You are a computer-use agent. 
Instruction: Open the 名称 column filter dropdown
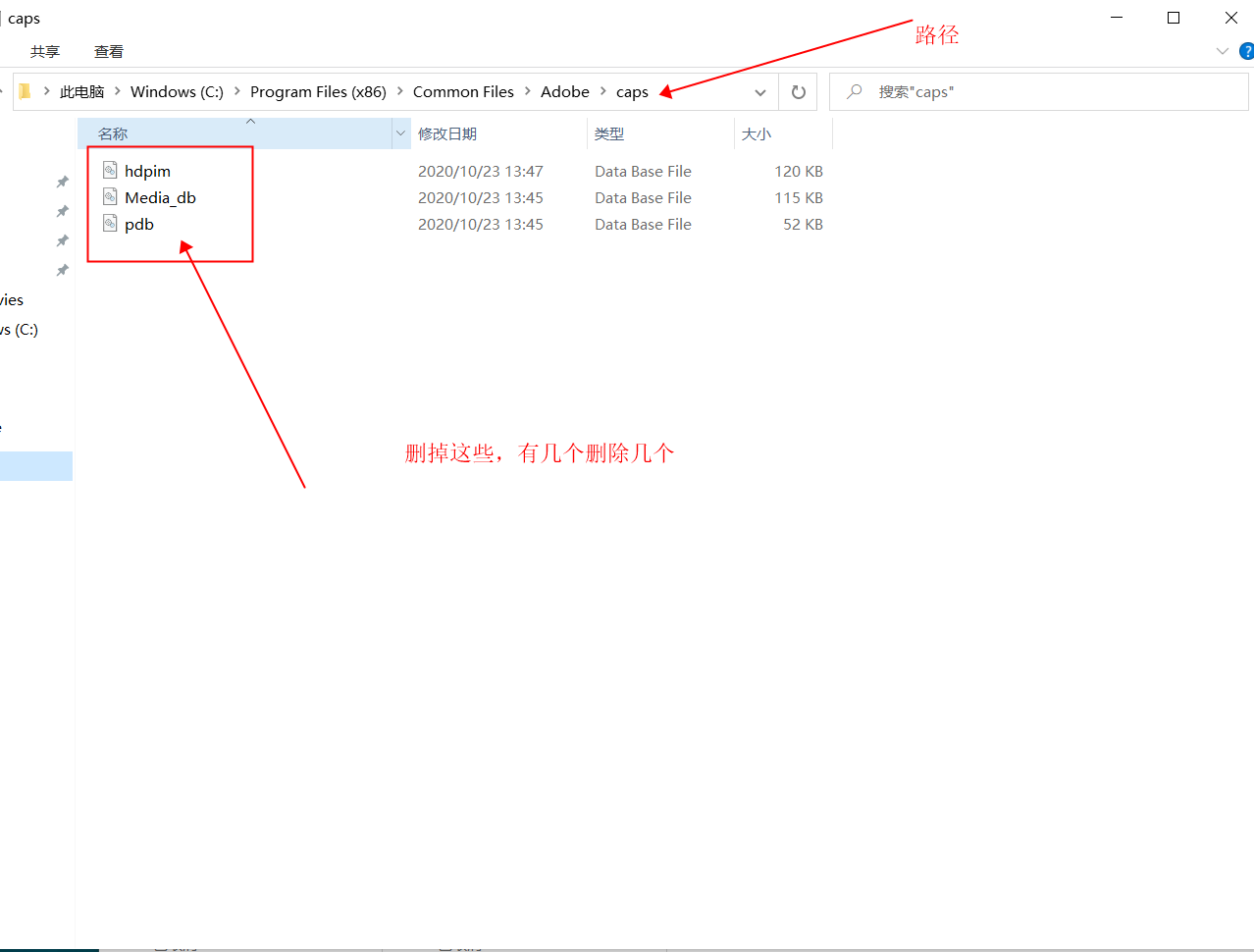click(x=400, y=133)
